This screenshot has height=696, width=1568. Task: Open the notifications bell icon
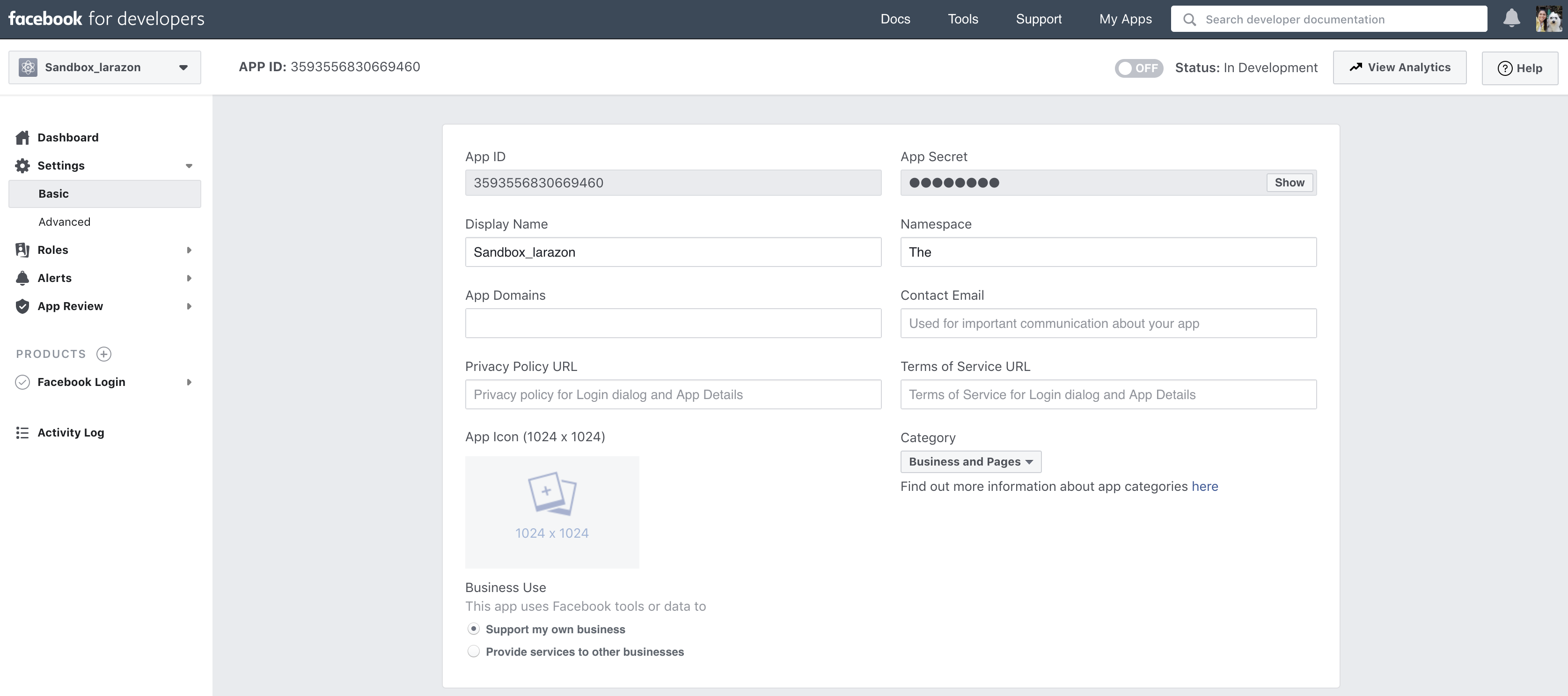[x=1511, y=18]
